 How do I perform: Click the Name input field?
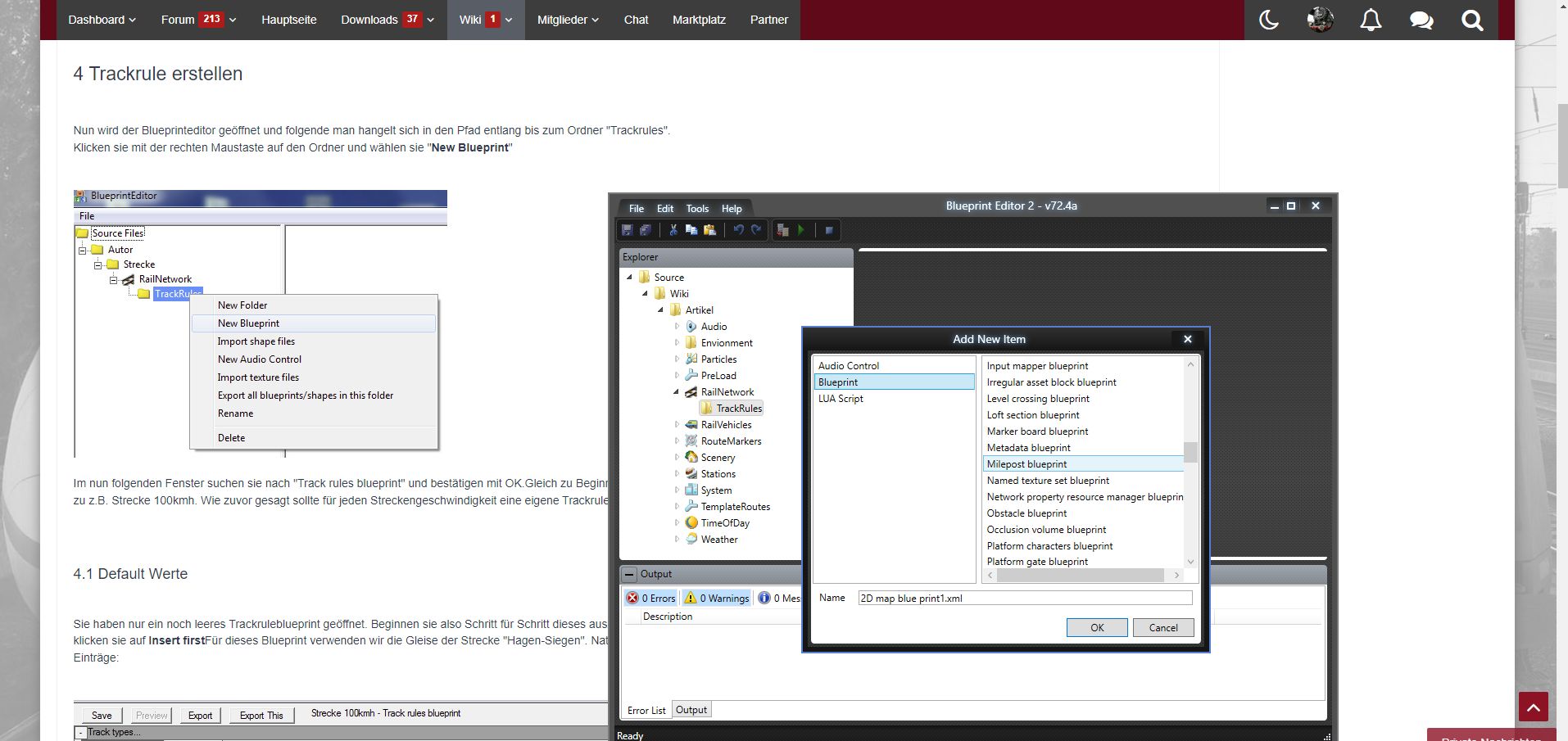(1024, 598)
